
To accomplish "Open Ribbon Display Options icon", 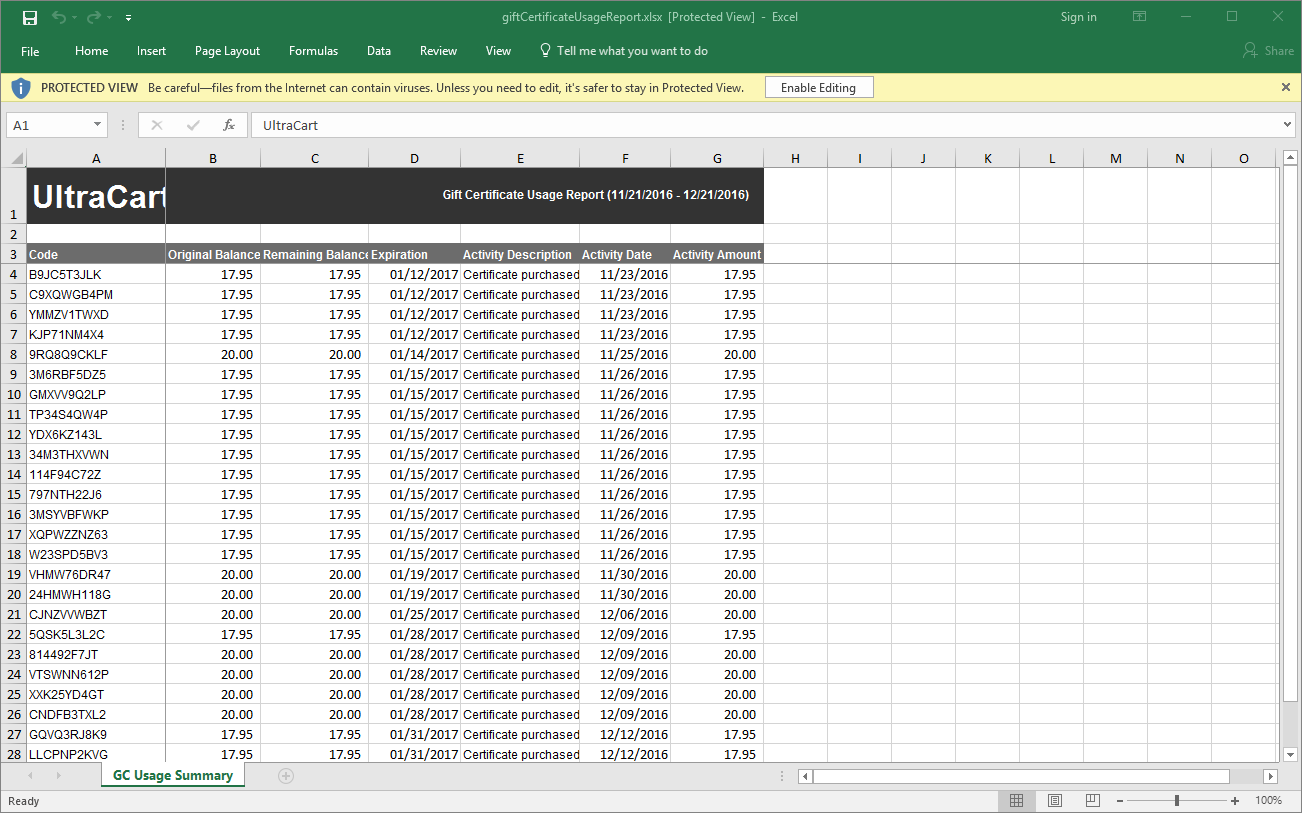I will pos(1139,17).
